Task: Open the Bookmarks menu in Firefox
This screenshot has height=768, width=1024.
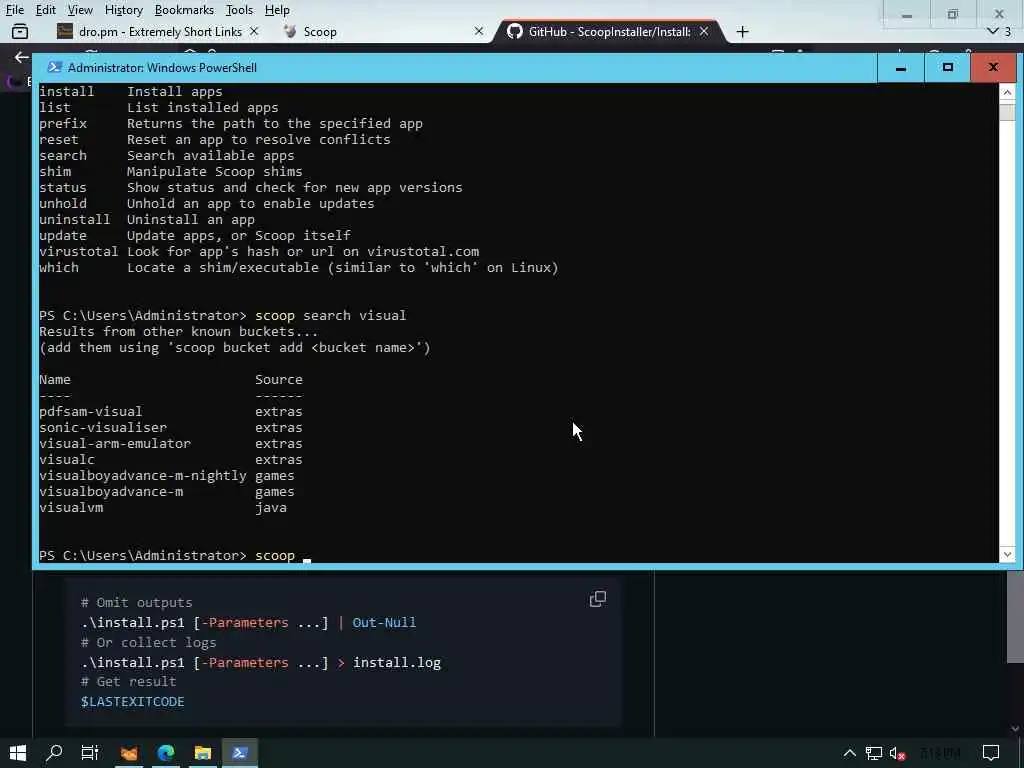Action: pyautogui.click(x=184, y=10)
